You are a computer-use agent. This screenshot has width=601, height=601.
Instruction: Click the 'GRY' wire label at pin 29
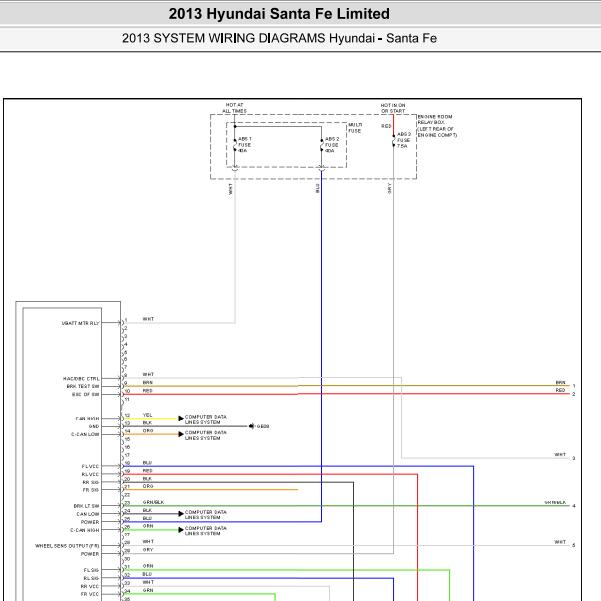coord(148,550)
